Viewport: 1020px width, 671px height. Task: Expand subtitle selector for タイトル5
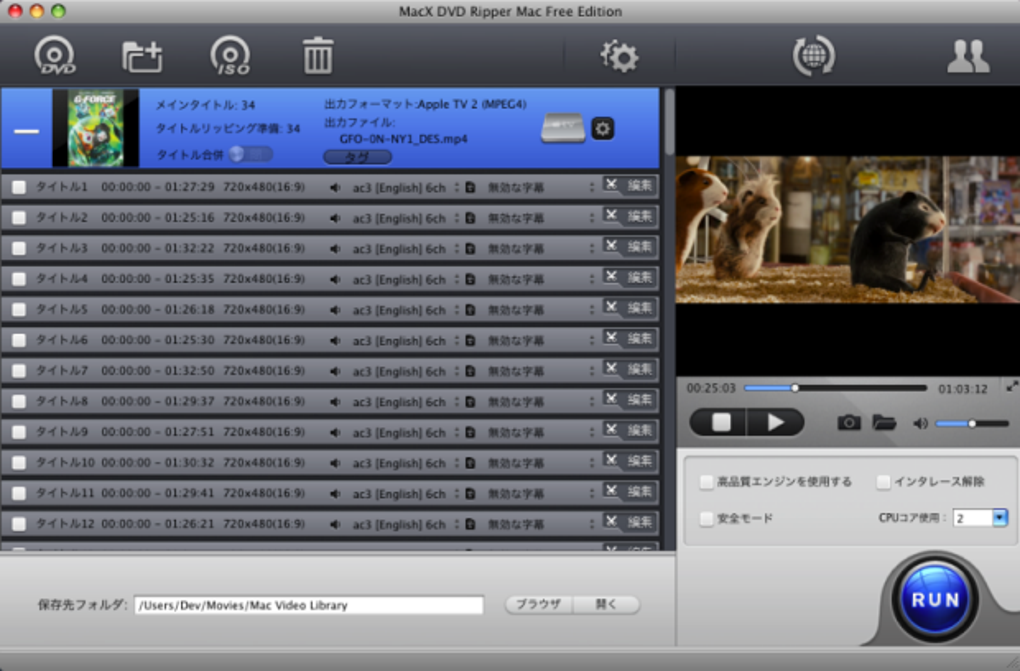coord(591,310)
